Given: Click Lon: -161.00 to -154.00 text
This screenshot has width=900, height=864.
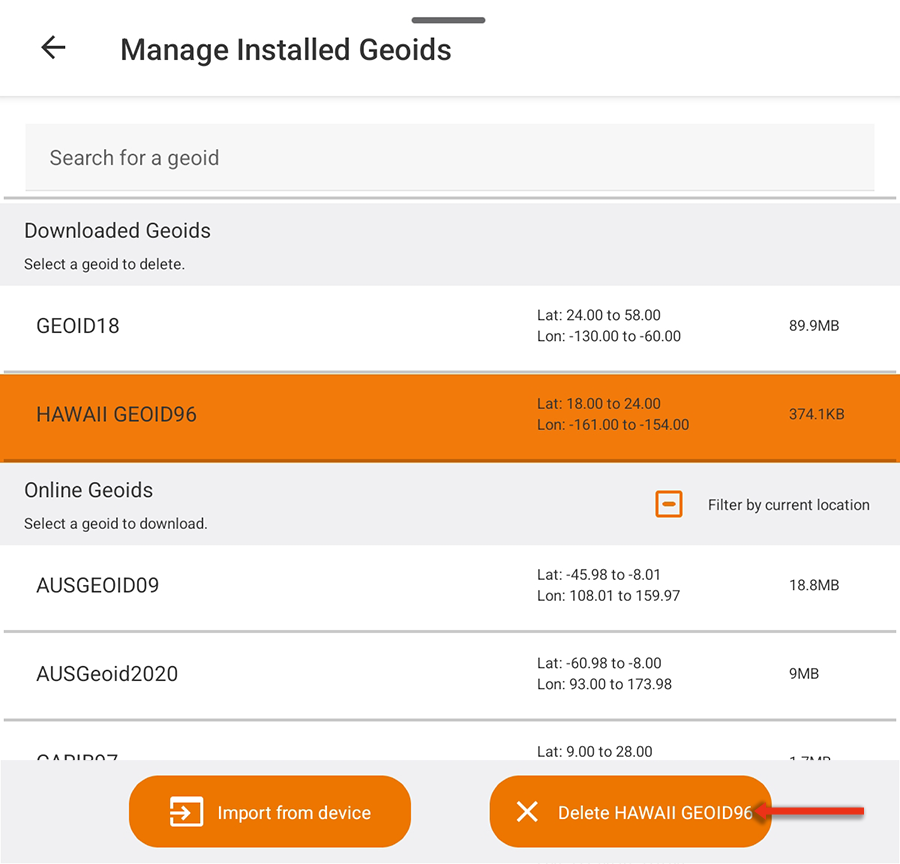Looking at the screenshot, I should (x=613, y=425).
